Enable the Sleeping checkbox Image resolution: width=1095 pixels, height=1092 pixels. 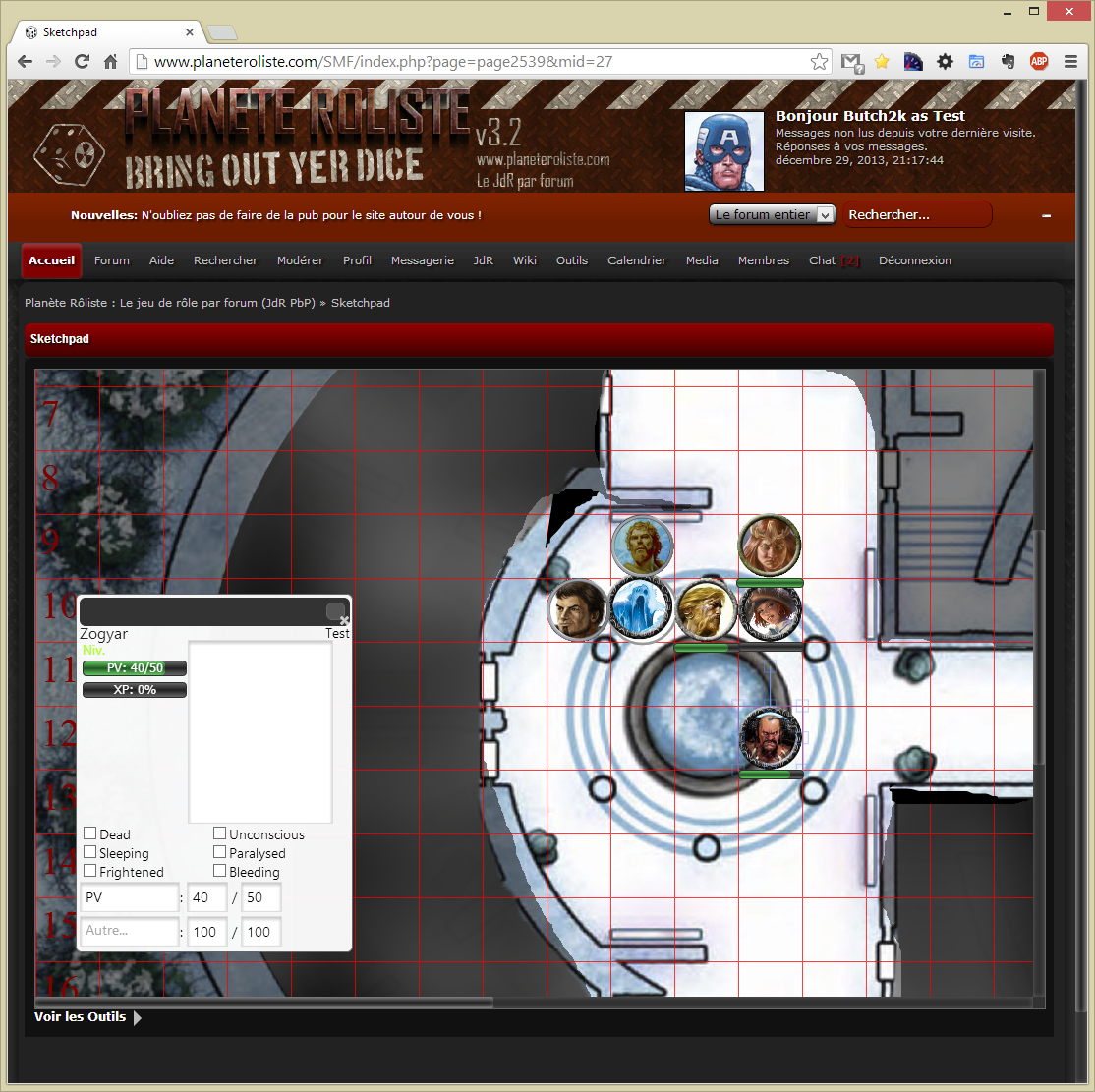click(90, 853)
